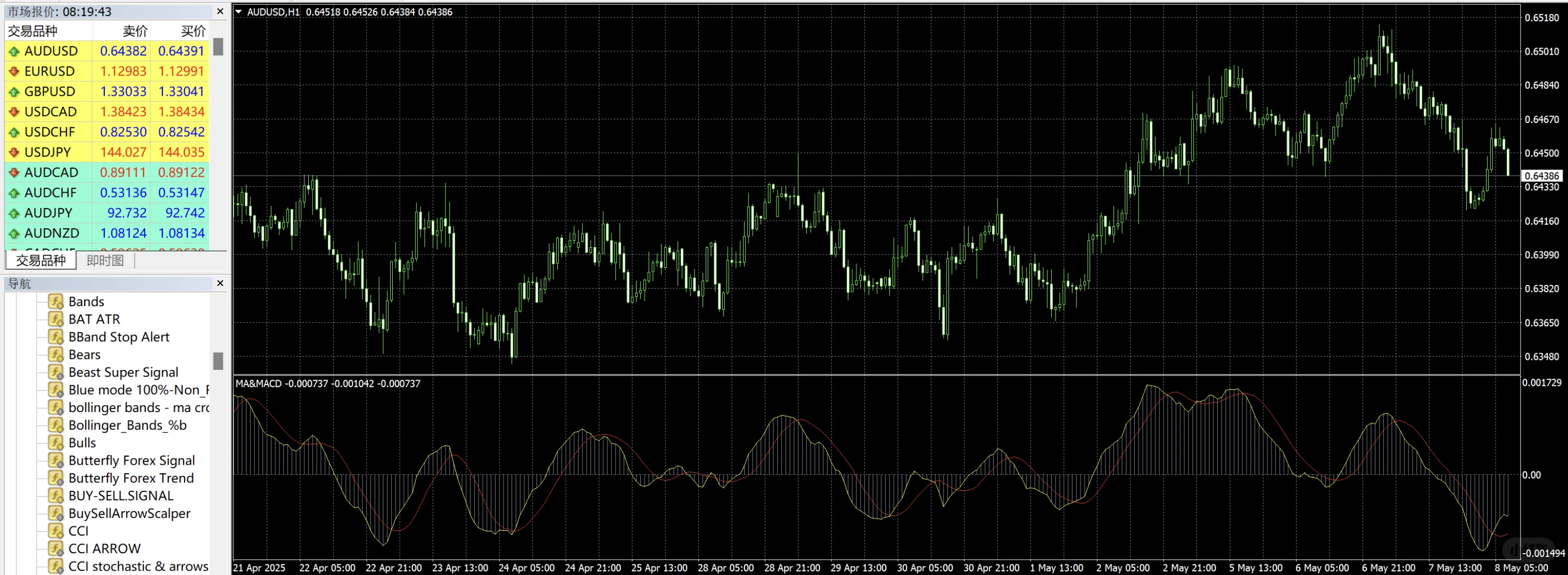The height and width of the screenshot is (575, 1568).
Task: Click the navigator panel scrollbar thumb
Action: (218, 361)
